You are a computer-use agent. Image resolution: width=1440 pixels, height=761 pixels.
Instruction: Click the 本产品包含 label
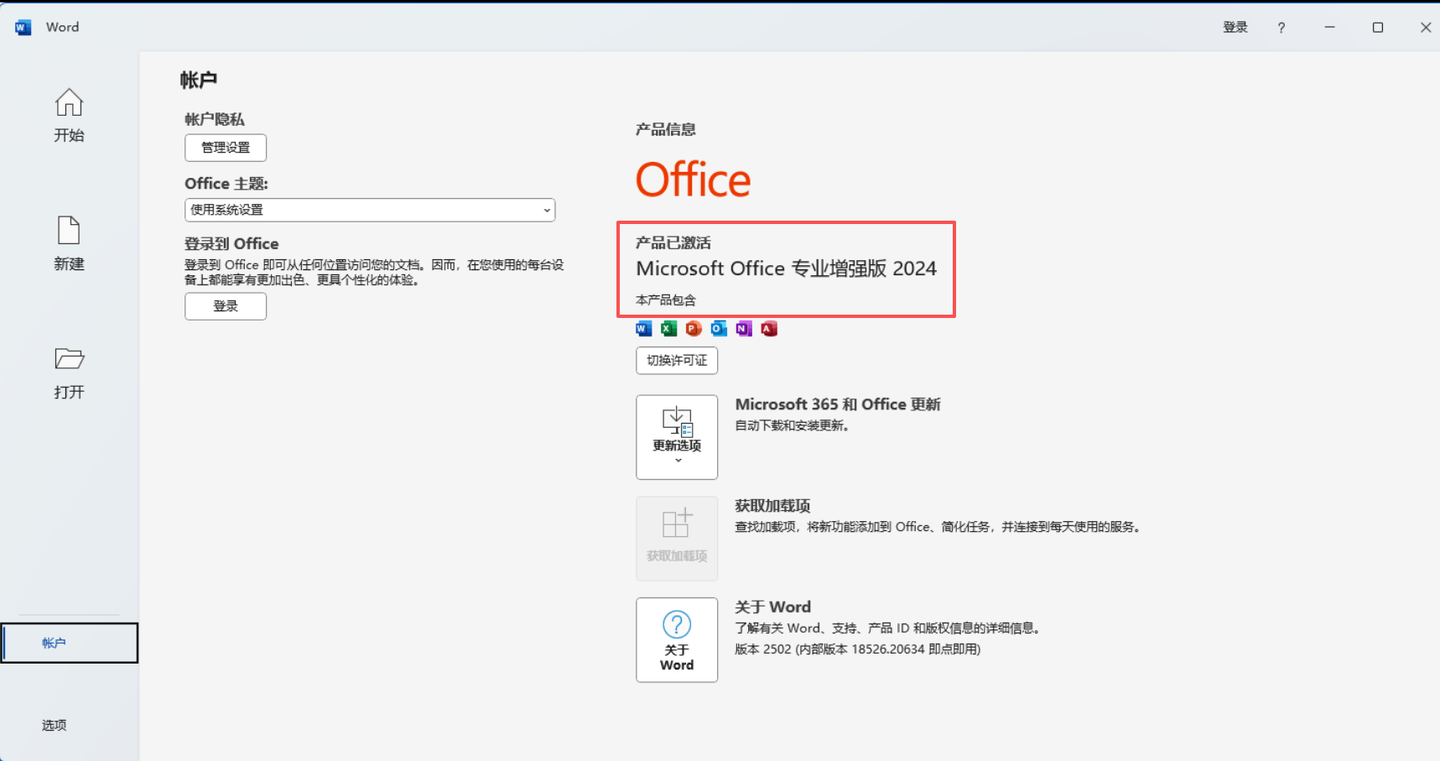click(666, 300)
